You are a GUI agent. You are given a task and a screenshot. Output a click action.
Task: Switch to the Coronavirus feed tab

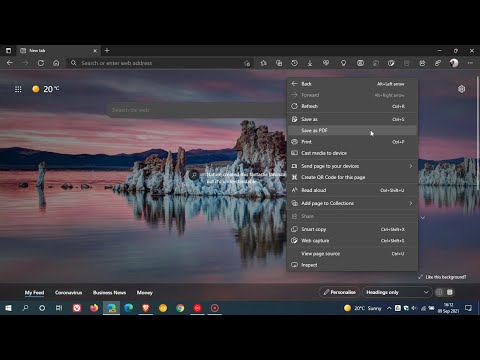pyautogui.click(x=68, y=292)
